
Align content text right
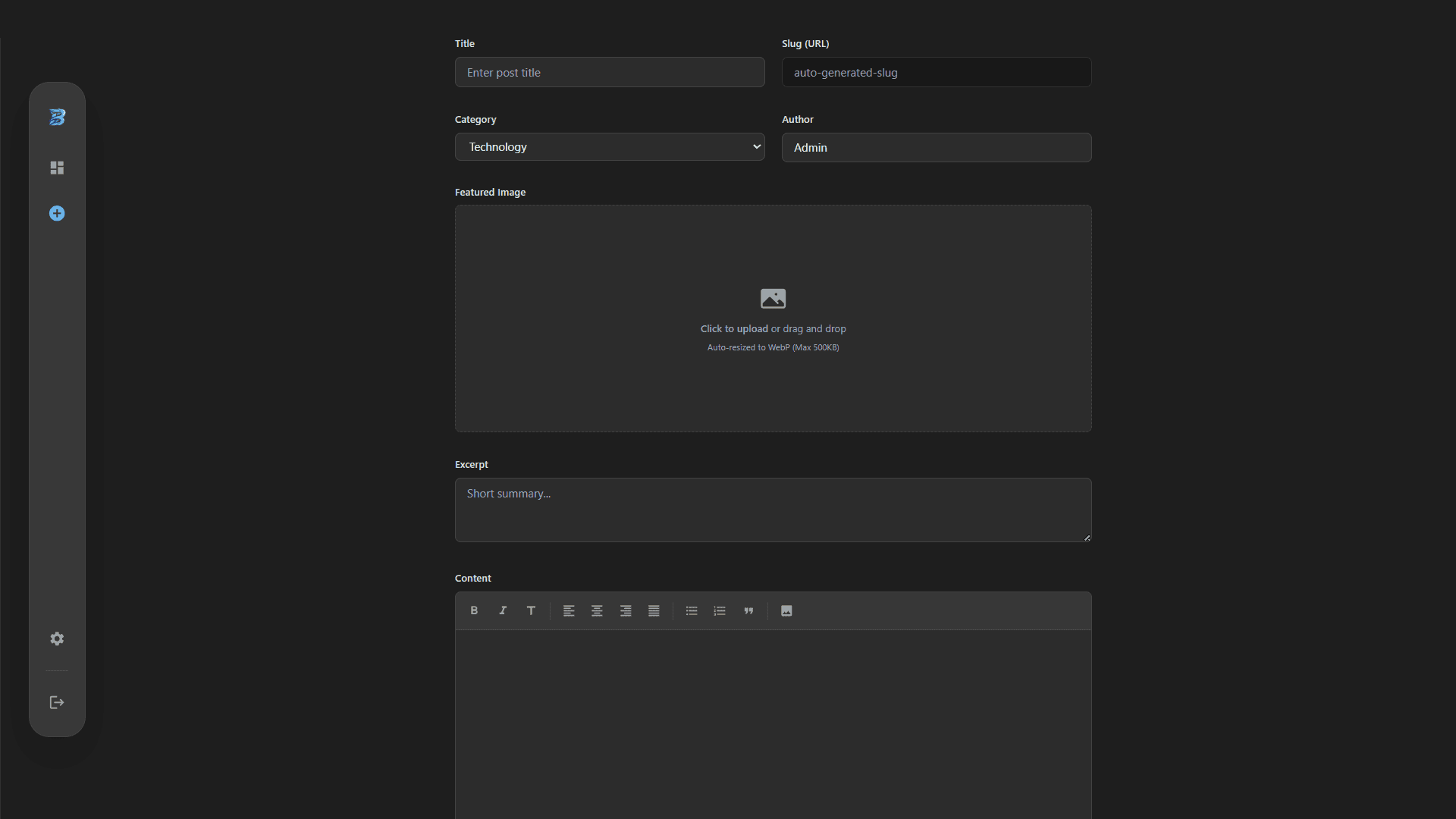pos(626,610)
